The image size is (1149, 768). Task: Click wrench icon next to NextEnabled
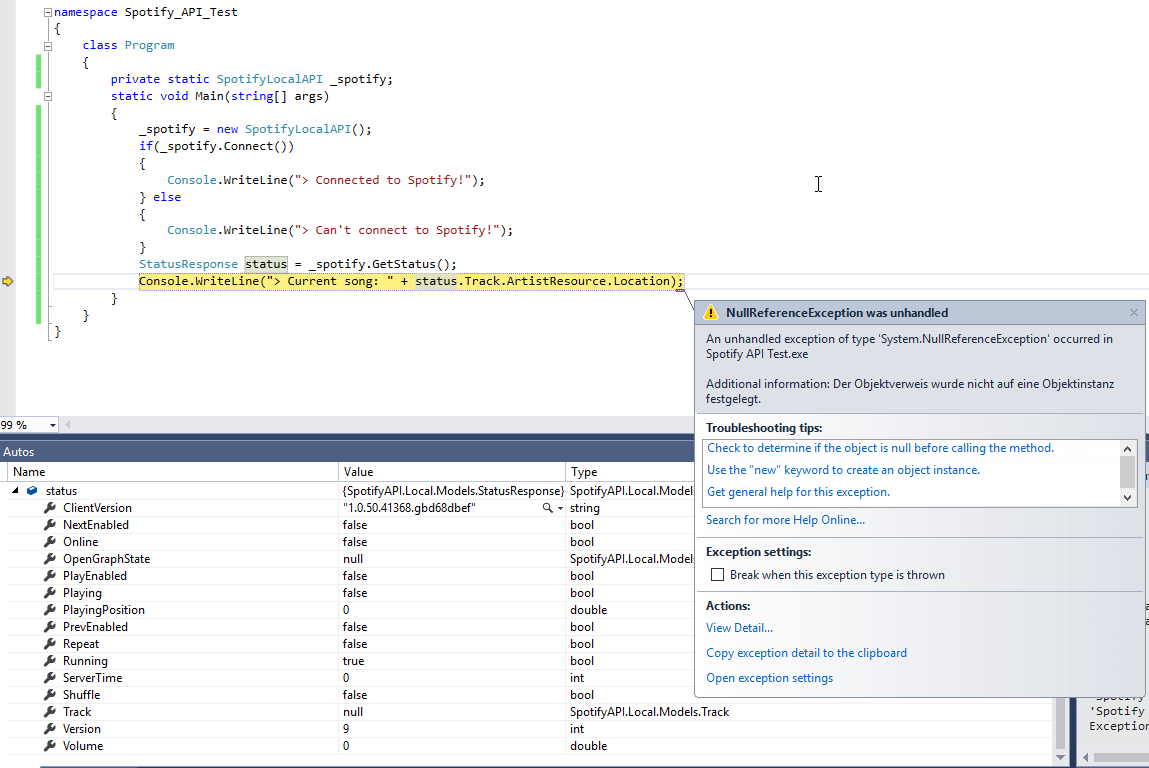pos(50,525)
